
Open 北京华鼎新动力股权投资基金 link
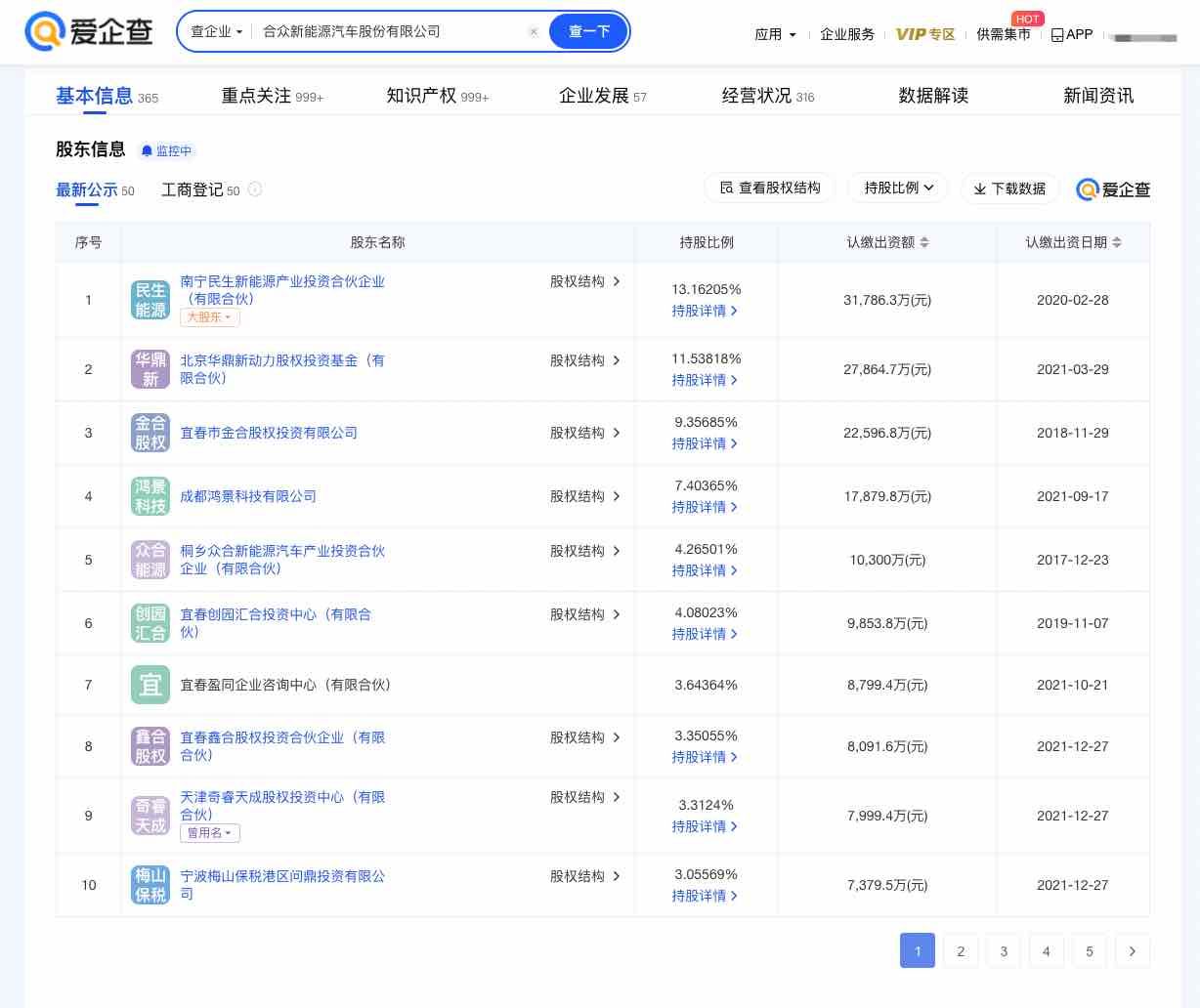coord(282,369)
